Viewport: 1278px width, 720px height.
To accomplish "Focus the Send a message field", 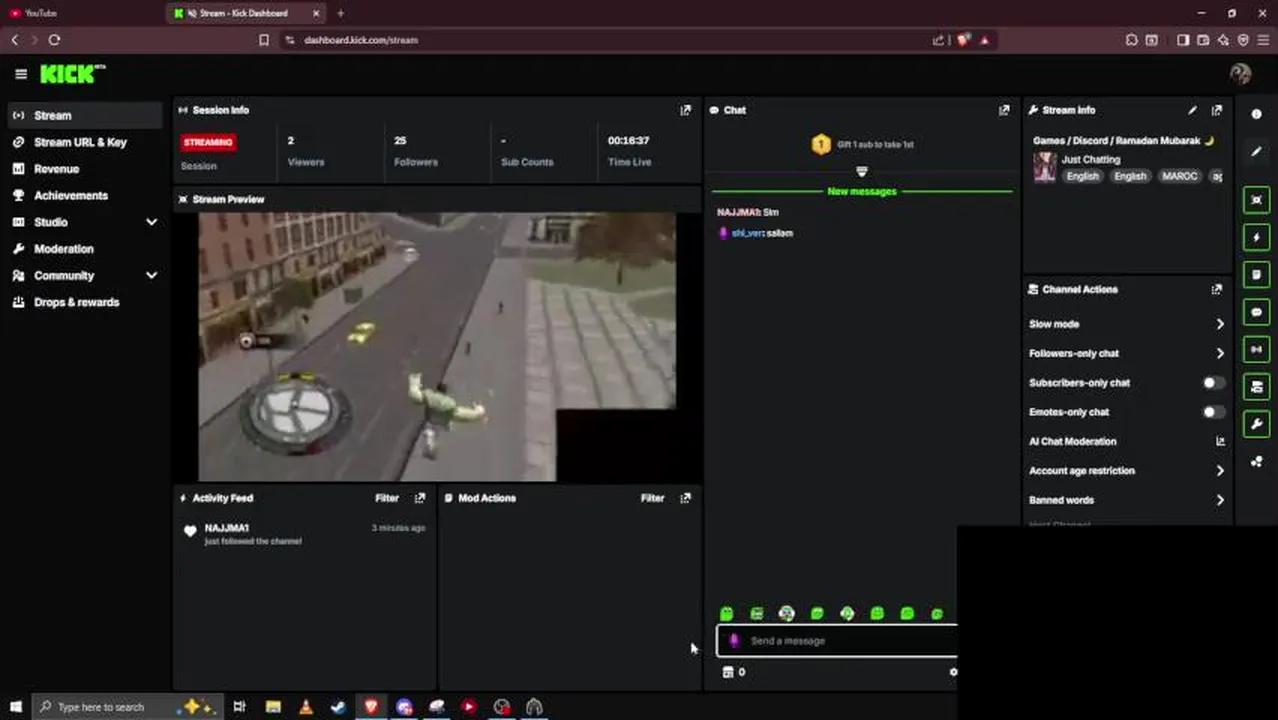I will [836, 640].
